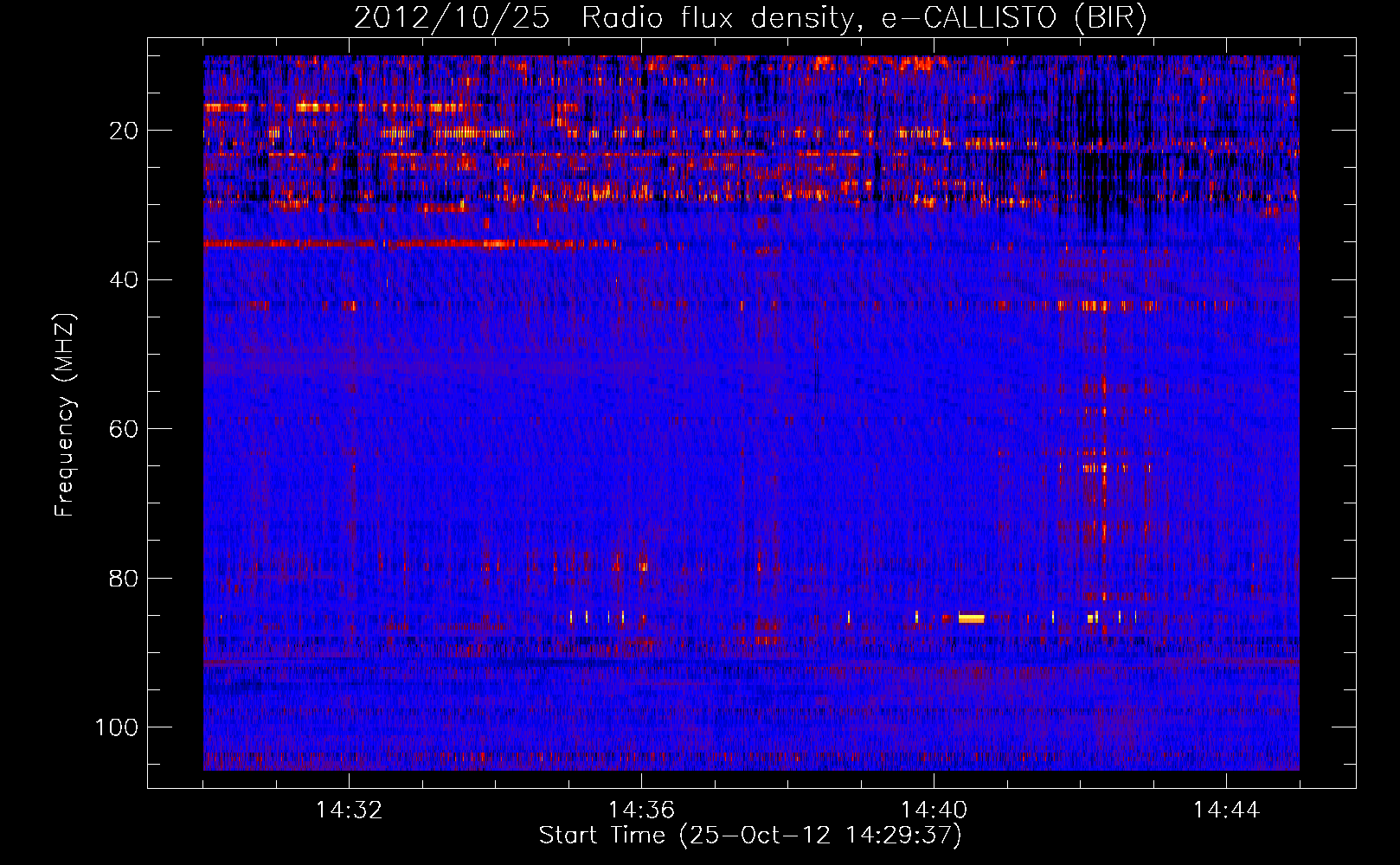Image resolution: width=1400 pixels, height=865 pixels.
Task: Select the 'Frequency (MHZ)' y-axis label
Action: (64, 414)
